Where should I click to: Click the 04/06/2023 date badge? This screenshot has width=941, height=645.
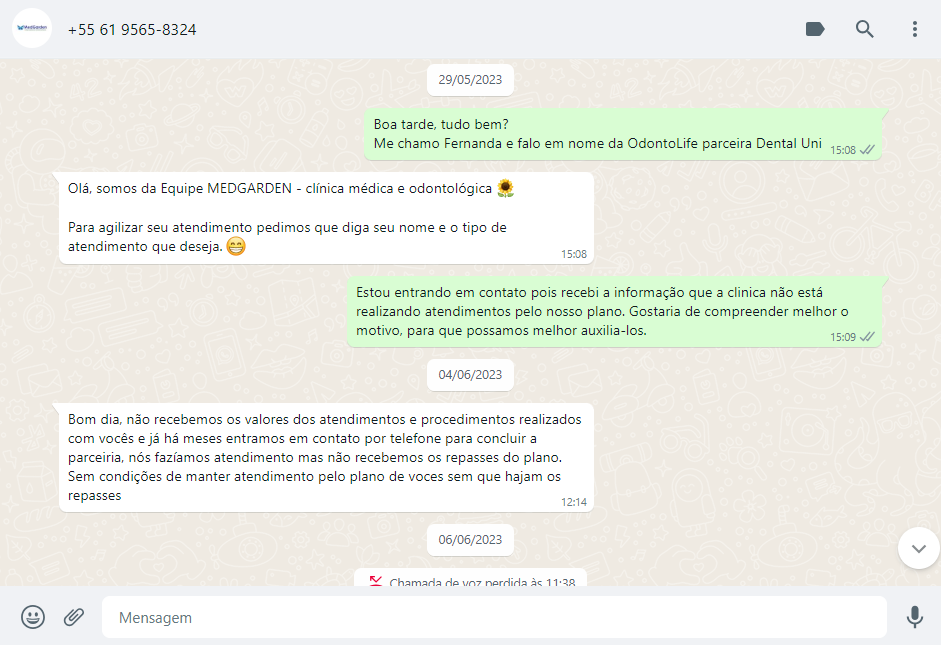point(470,375)
